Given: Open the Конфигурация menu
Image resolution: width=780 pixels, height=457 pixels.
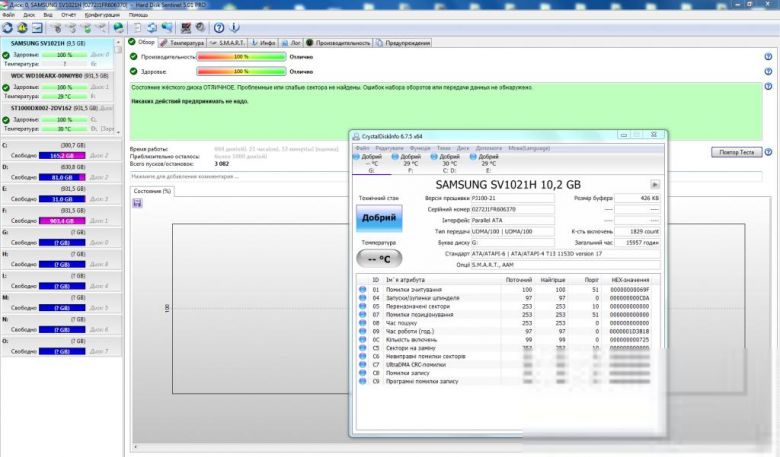Looking at the screenshot, I should pos(102,15).
